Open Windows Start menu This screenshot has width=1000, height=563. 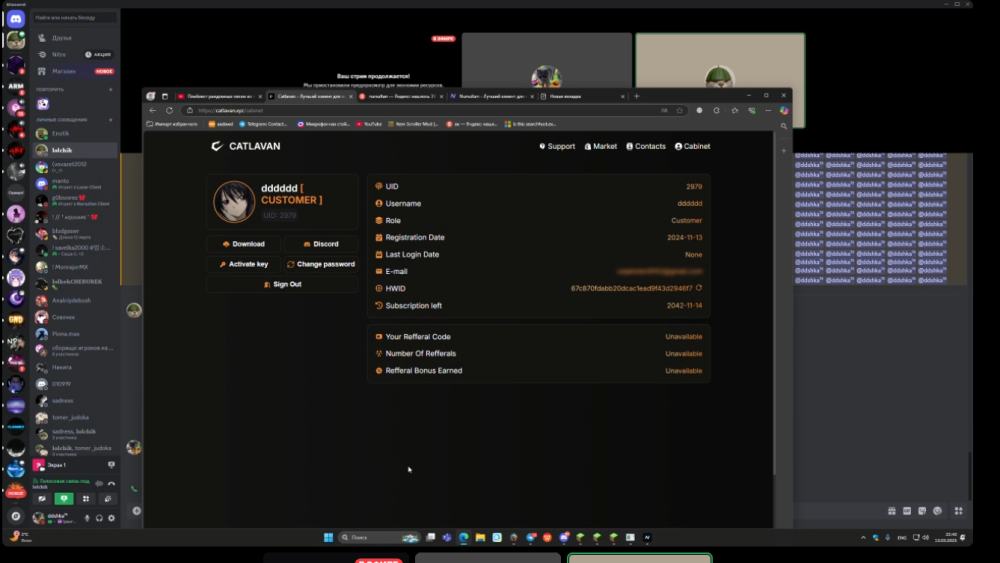[328, 537]
